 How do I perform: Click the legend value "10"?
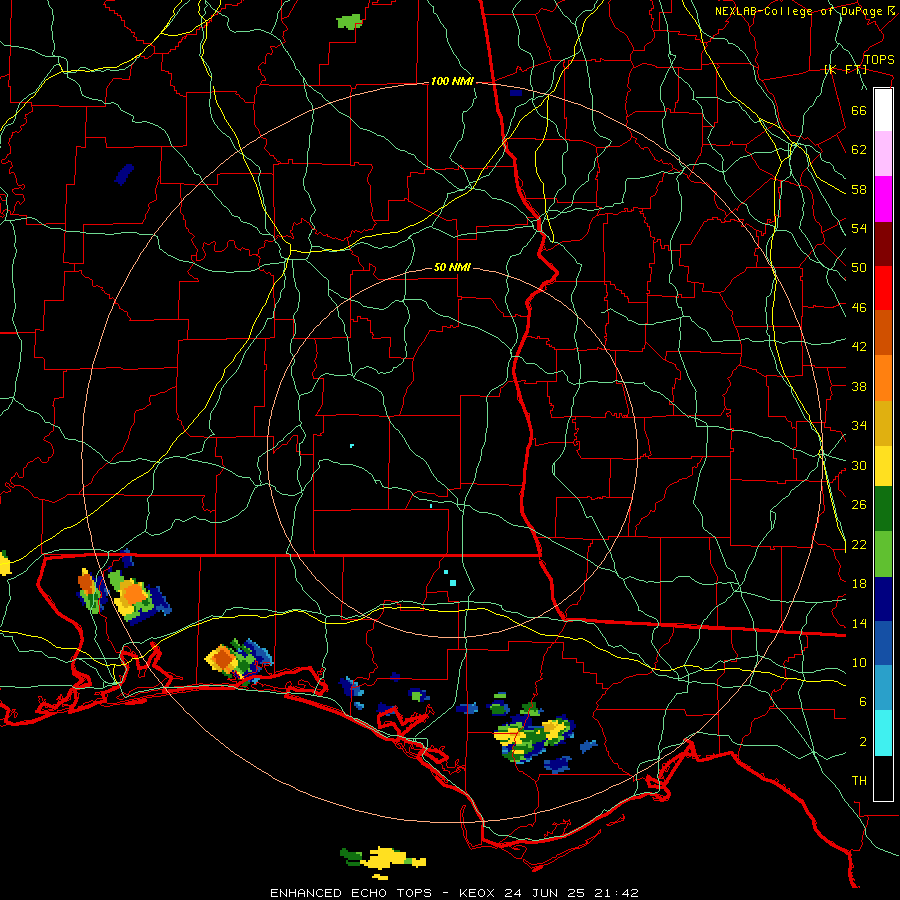tap(859, 663)
